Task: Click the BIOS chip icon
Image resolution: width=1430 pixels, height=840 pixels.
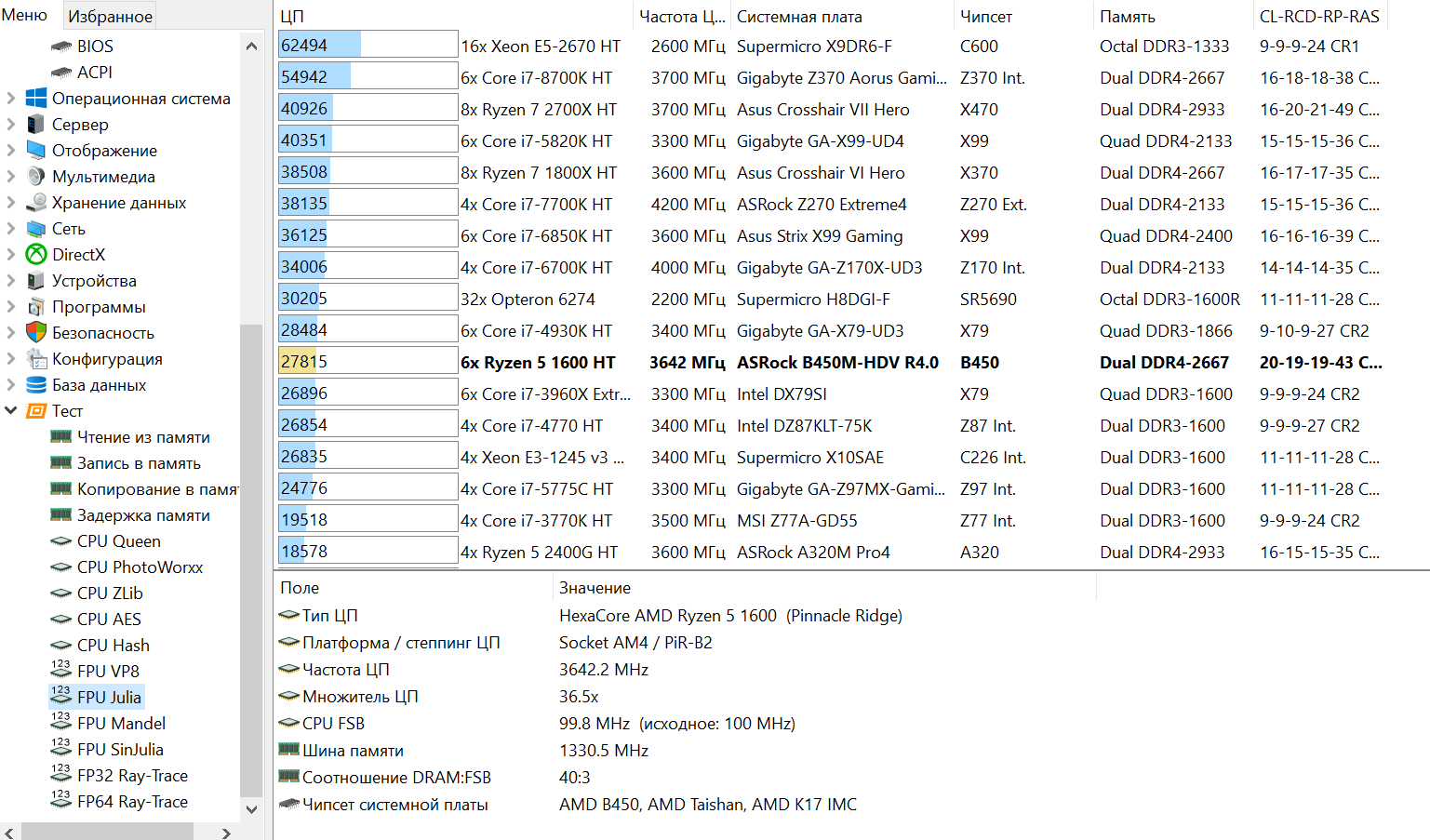Action: [x=61, y=47]
